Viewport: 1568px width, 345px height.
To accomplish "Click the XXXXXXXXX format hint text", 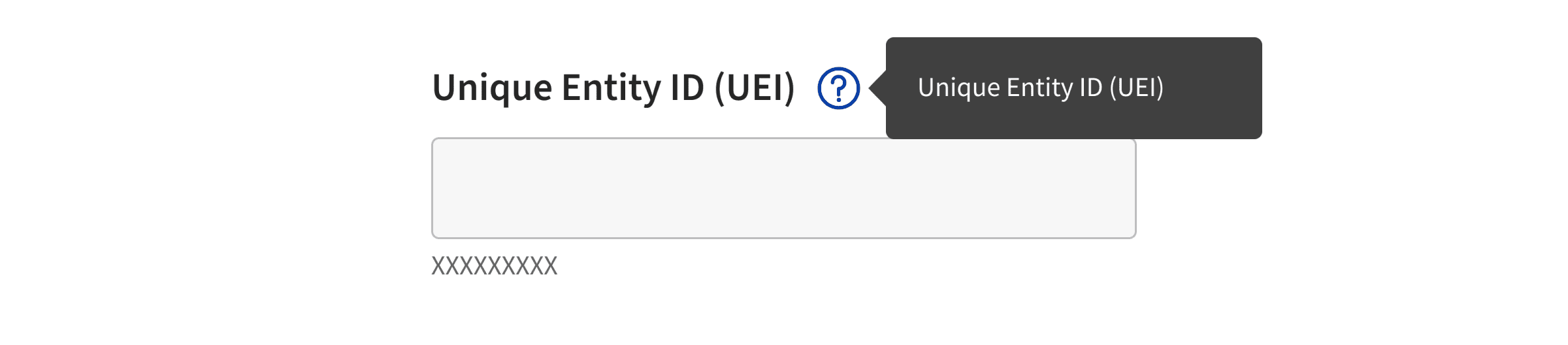I will click(x=495, y=266).
